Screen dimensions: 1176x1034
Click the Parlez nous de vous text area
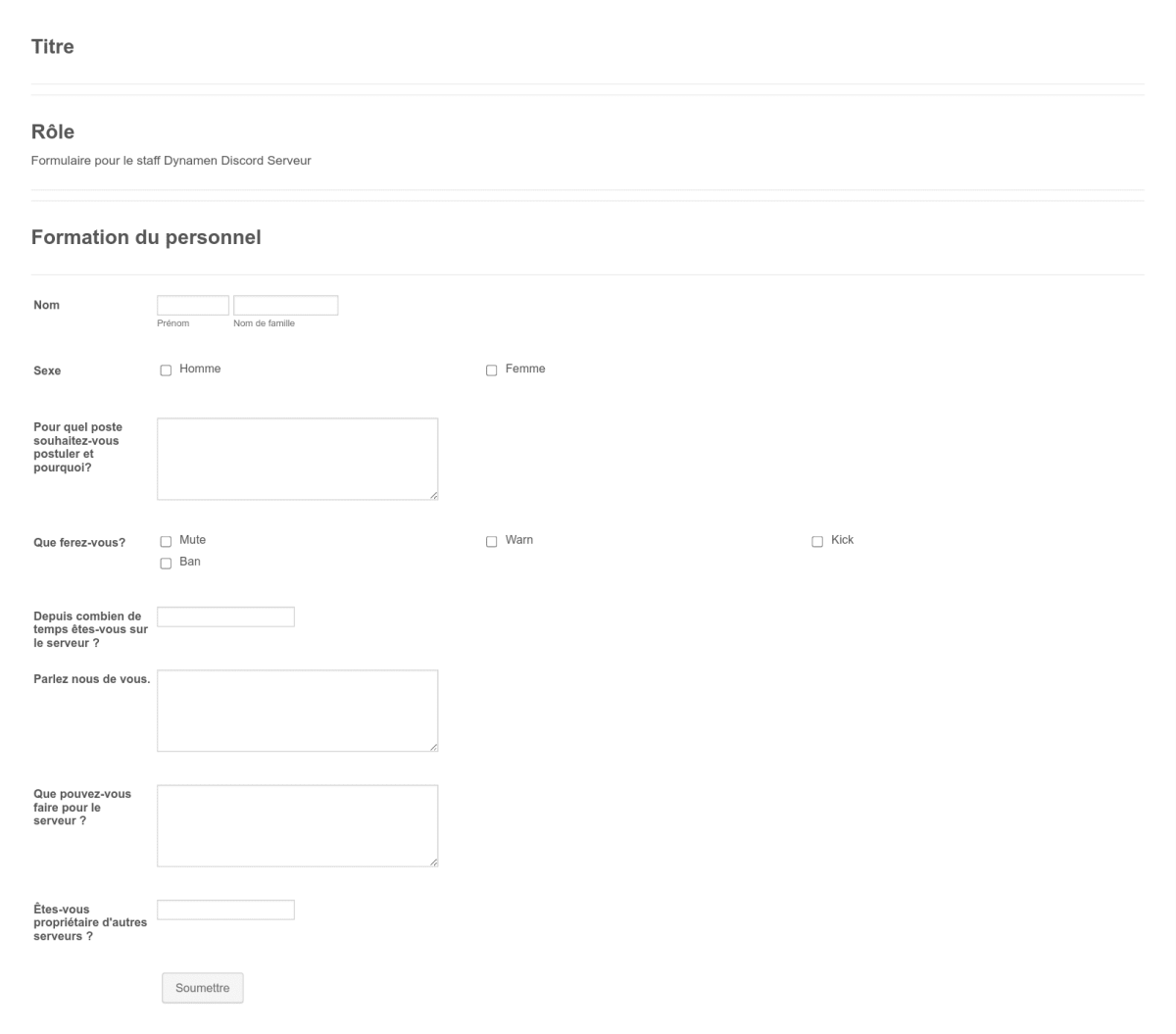click(297, 710)
